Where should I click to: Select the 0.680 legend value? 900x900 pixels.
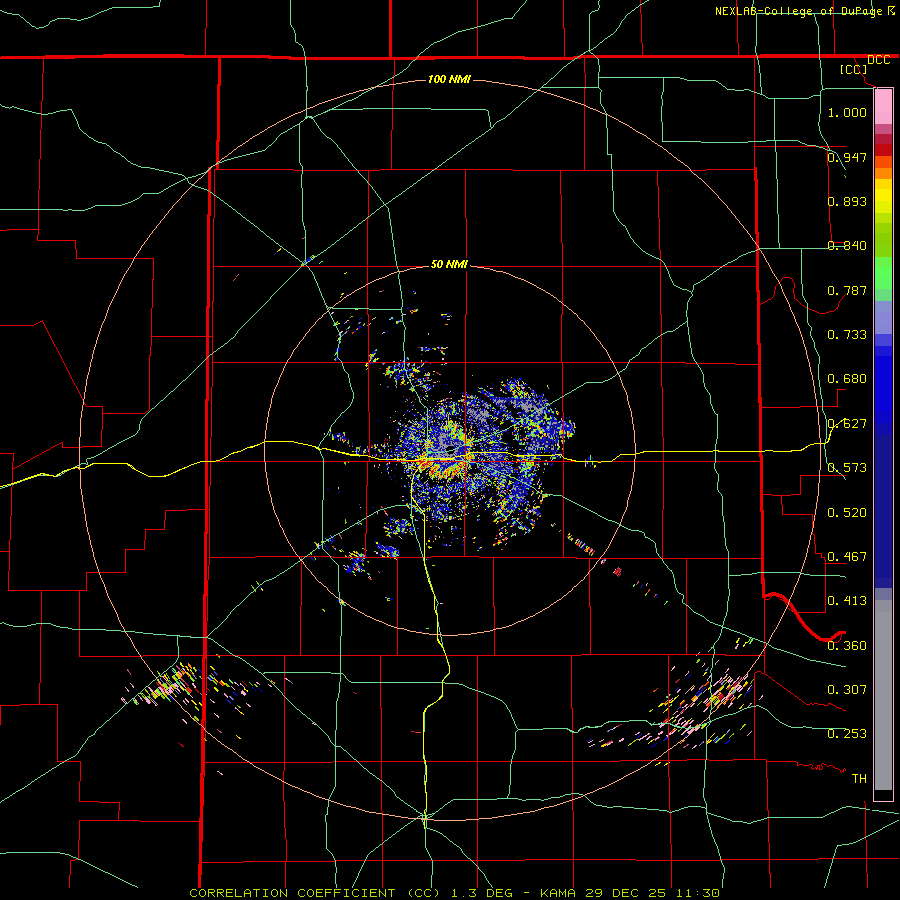point(847,378)
